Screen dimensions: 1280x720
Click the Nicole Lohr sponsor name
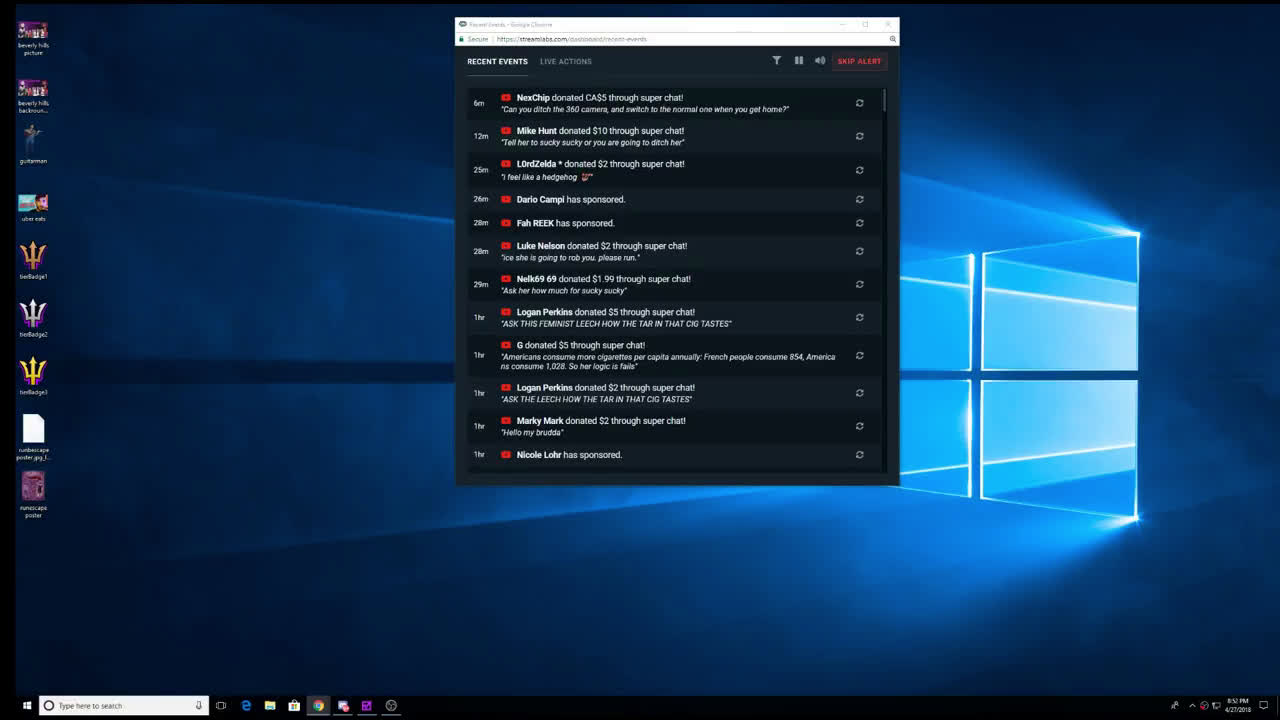click(539, 455)
